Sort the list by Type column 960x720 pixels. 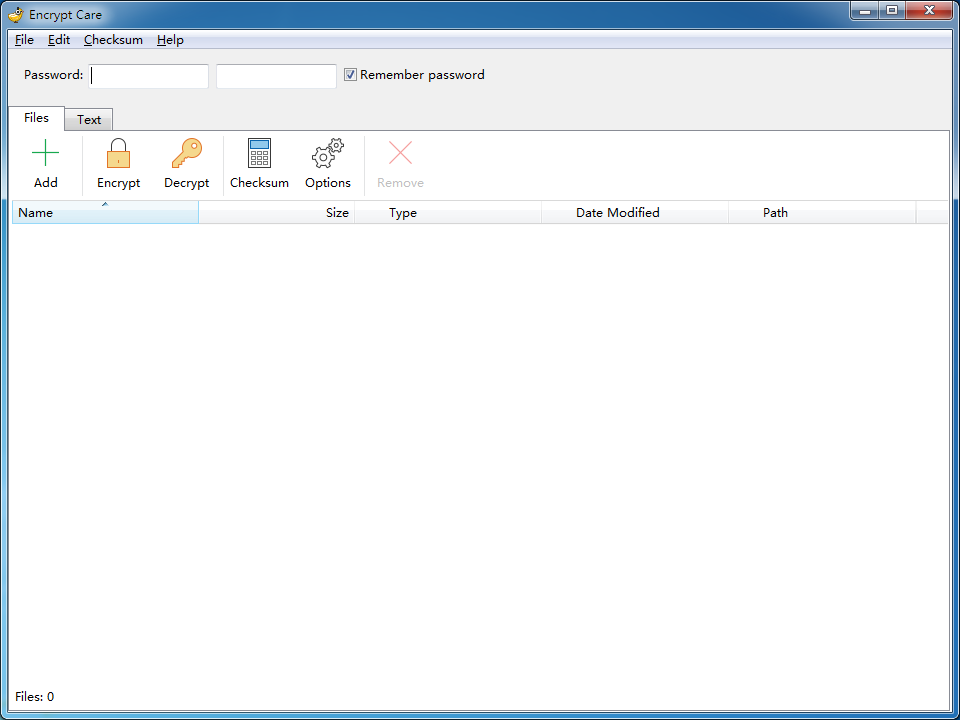click(448, 212)
